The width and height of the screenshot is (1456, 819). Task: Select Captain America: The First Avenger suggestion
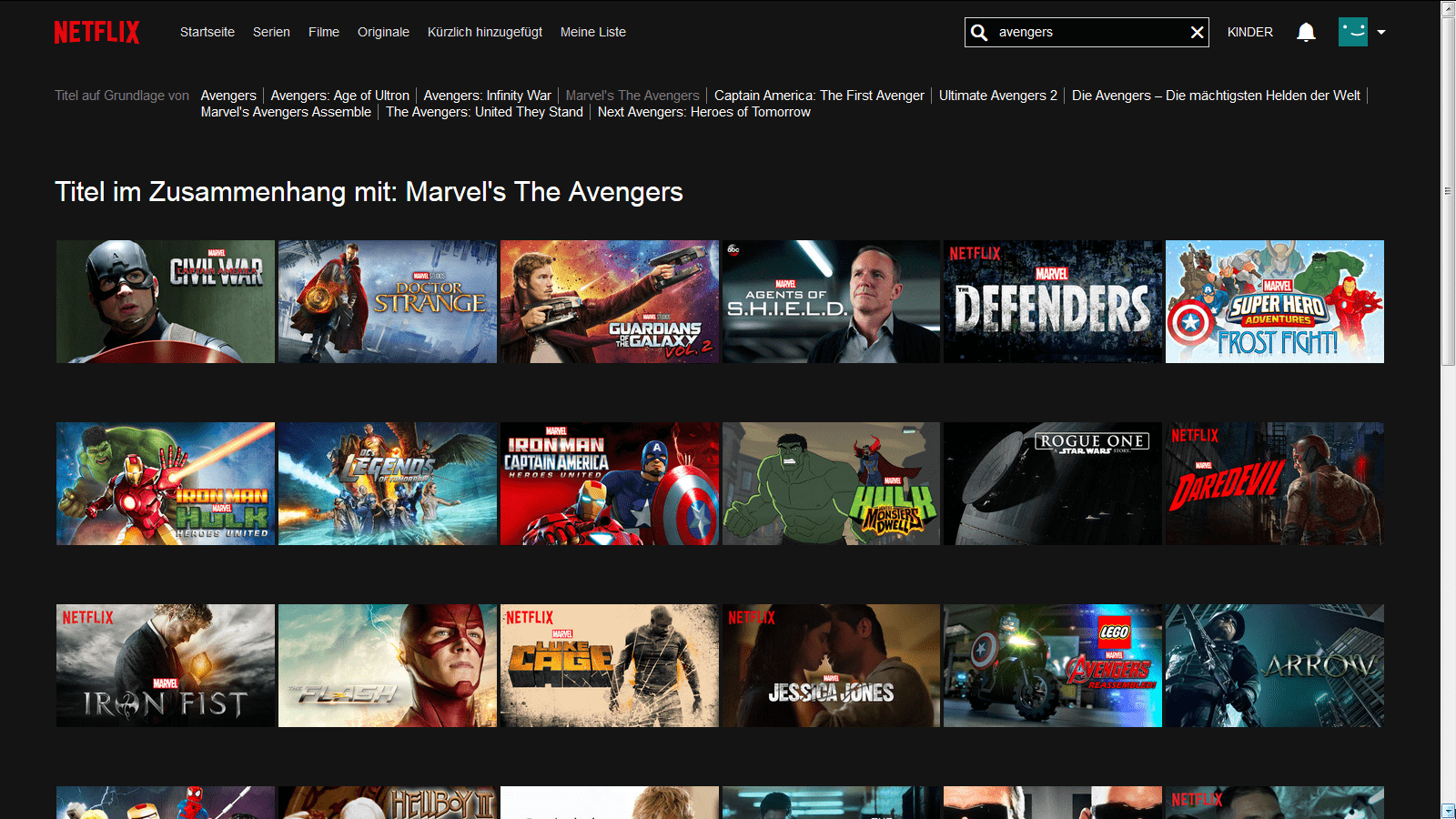(819, 96)
